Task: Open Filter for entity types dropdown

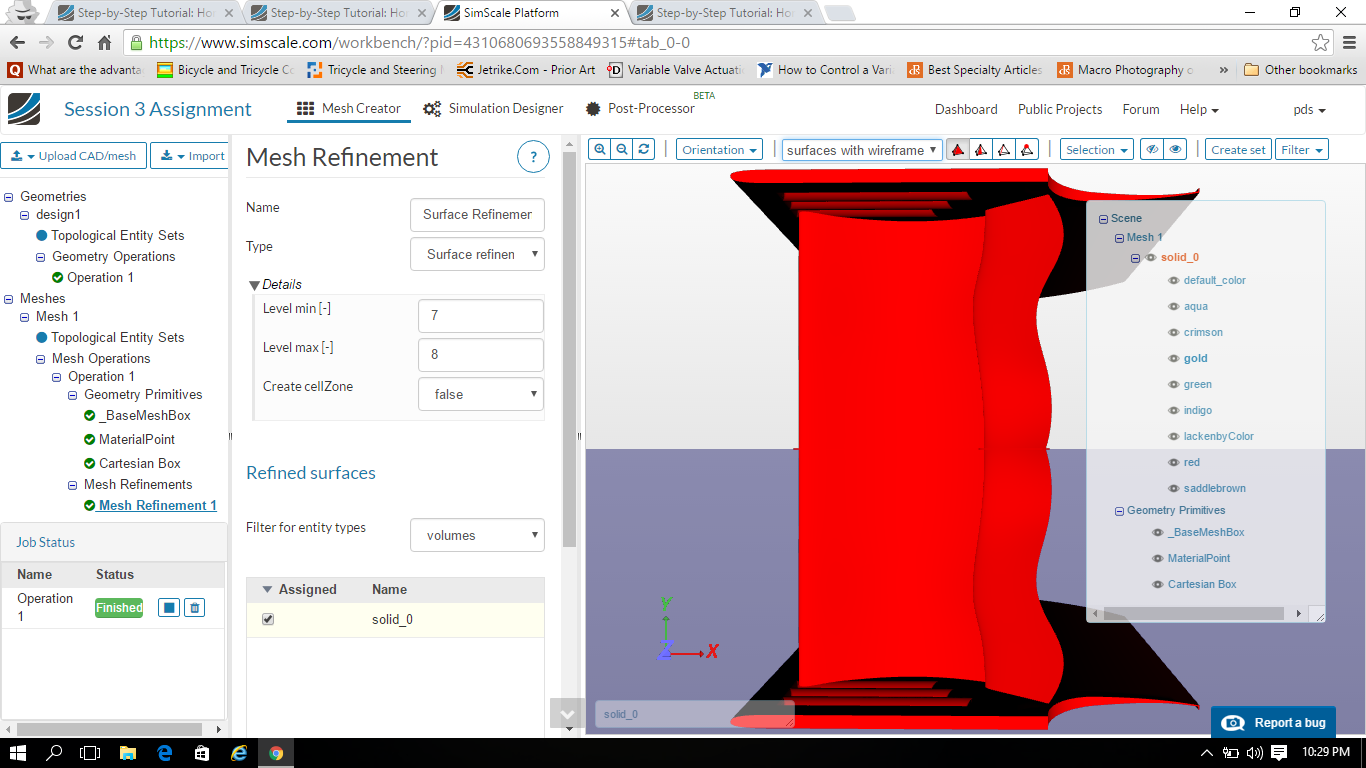Action: coord(478,535)
